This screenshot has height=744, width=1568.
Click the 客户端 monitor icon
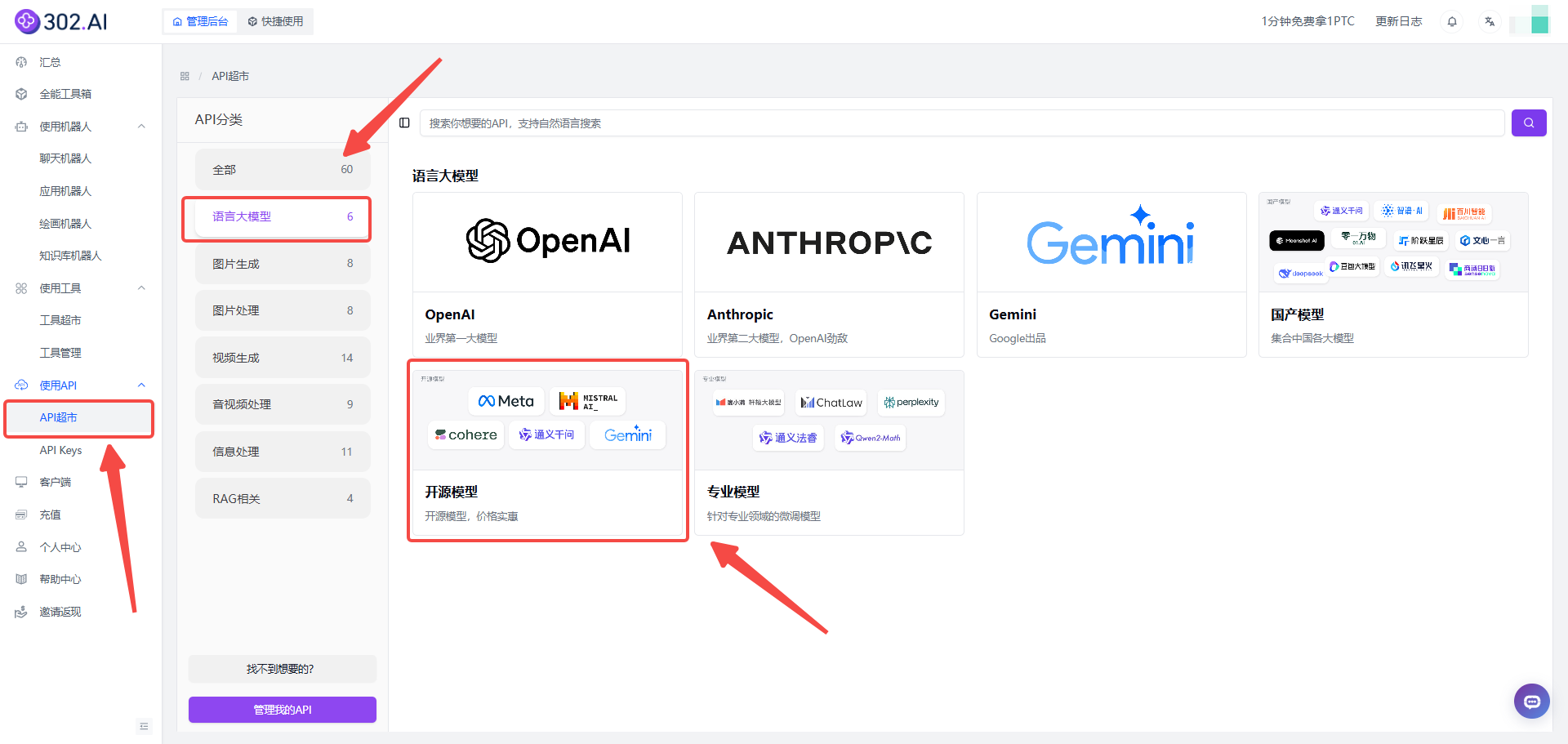pos(21,482)
